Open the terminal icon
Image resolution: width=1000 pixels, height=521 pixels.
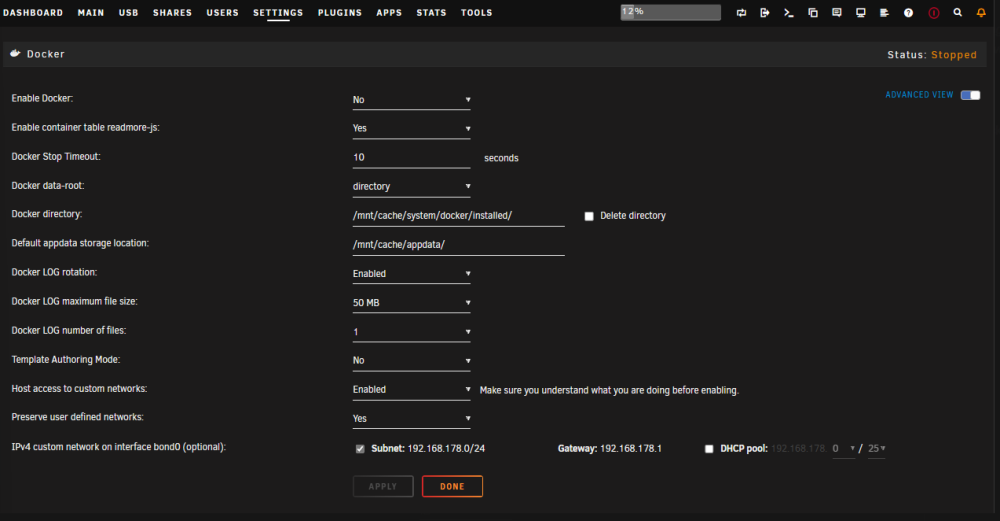(789, 13)
